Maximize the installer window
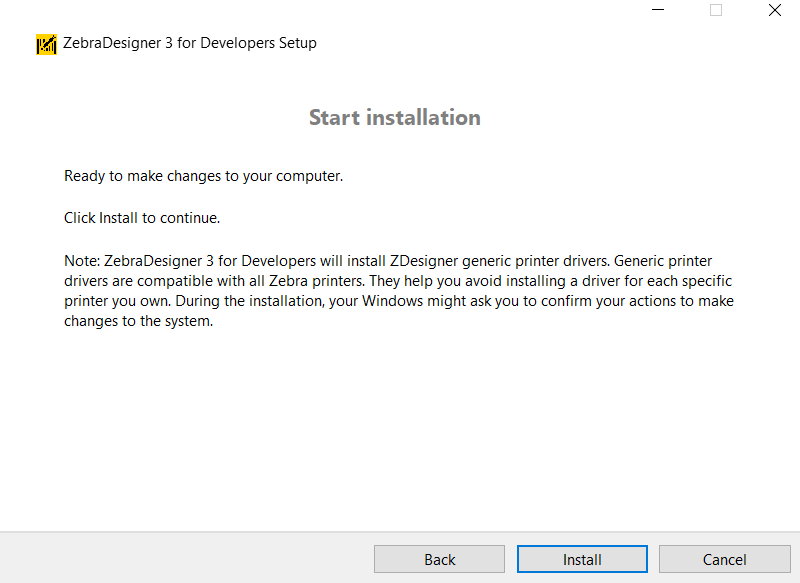 (x=715, y=10)
